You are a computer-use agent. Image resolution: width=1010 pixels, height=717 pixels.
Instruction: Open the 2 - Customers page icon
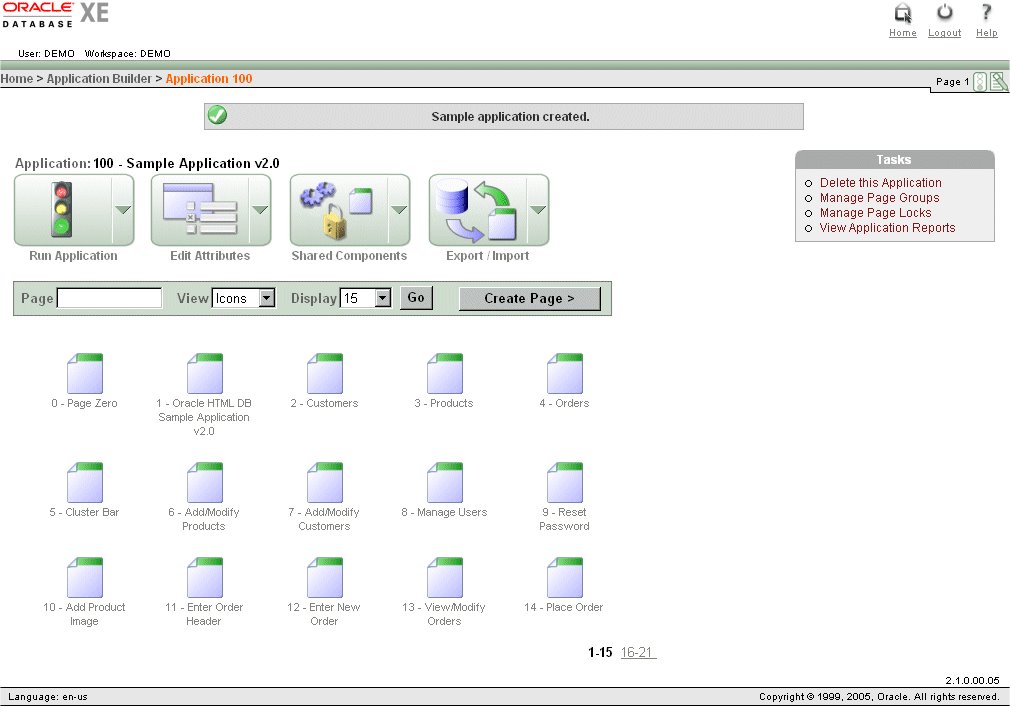click(325, 373)
